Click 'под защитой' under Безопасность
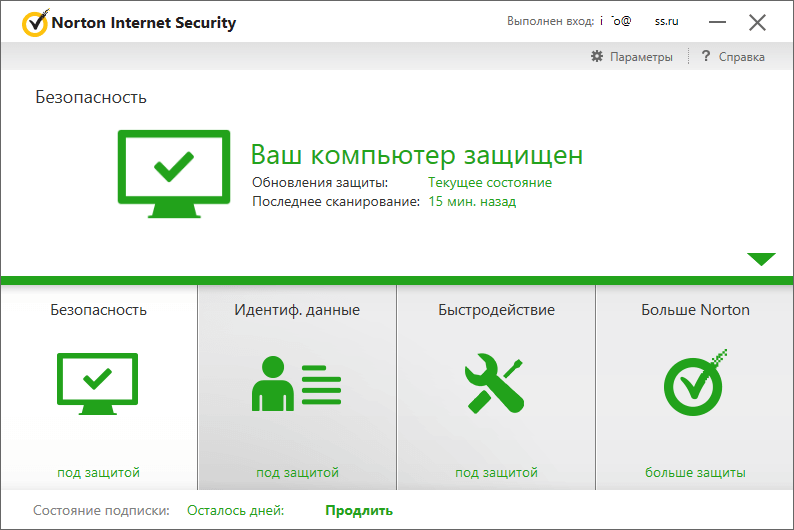Image resolution: width=794 pixels, height=530 pixels. coord(98,472)
